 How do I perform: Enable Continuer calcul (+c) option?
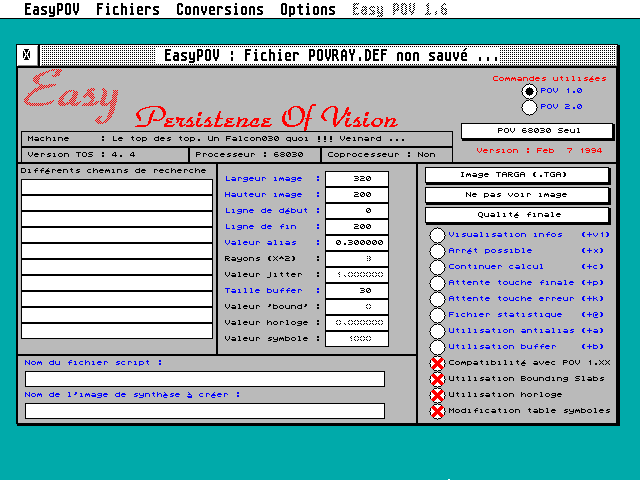[x=437, y=267]
